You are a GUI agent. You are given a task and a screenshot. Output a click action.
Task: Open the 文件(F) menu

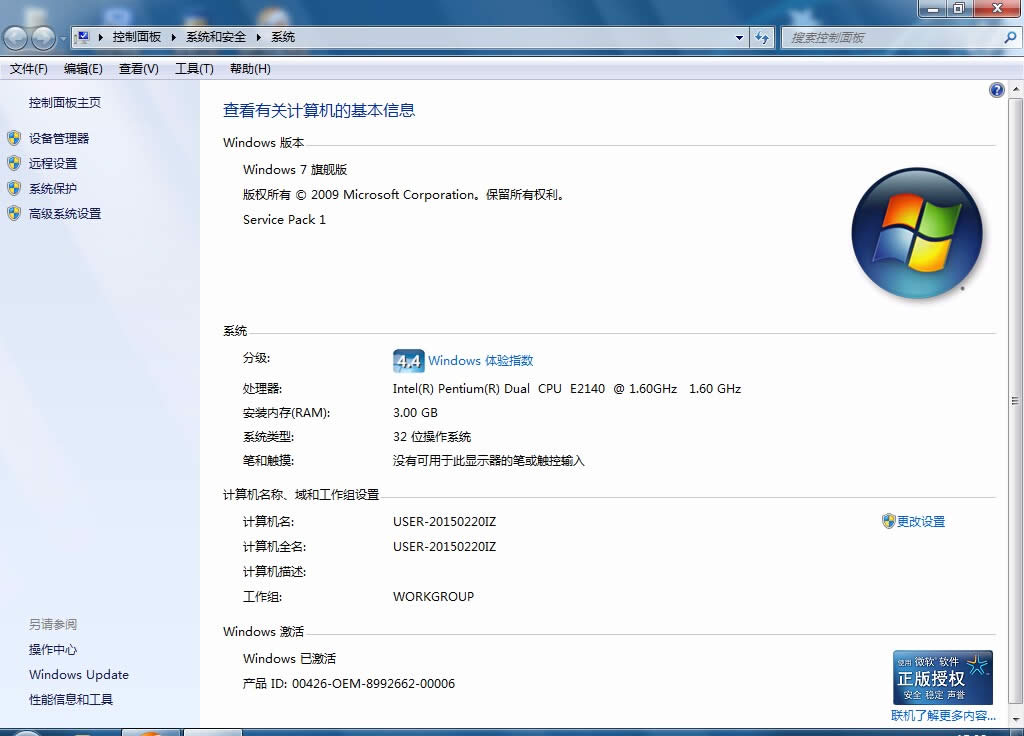coord(29,69)
